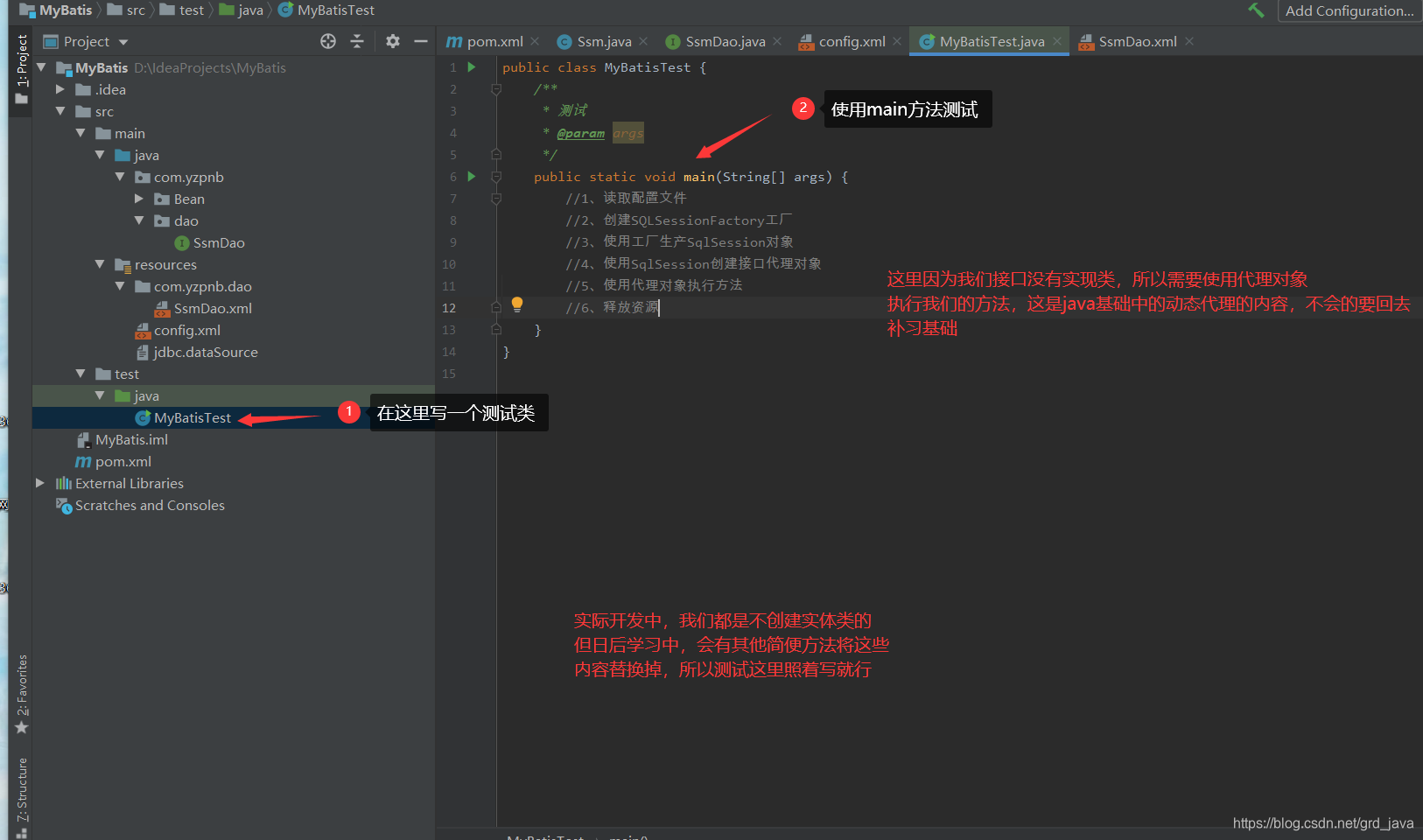
Task: Close the SsmDao.xml tab
Action: pyautogui.click(x=1189, y=41)
